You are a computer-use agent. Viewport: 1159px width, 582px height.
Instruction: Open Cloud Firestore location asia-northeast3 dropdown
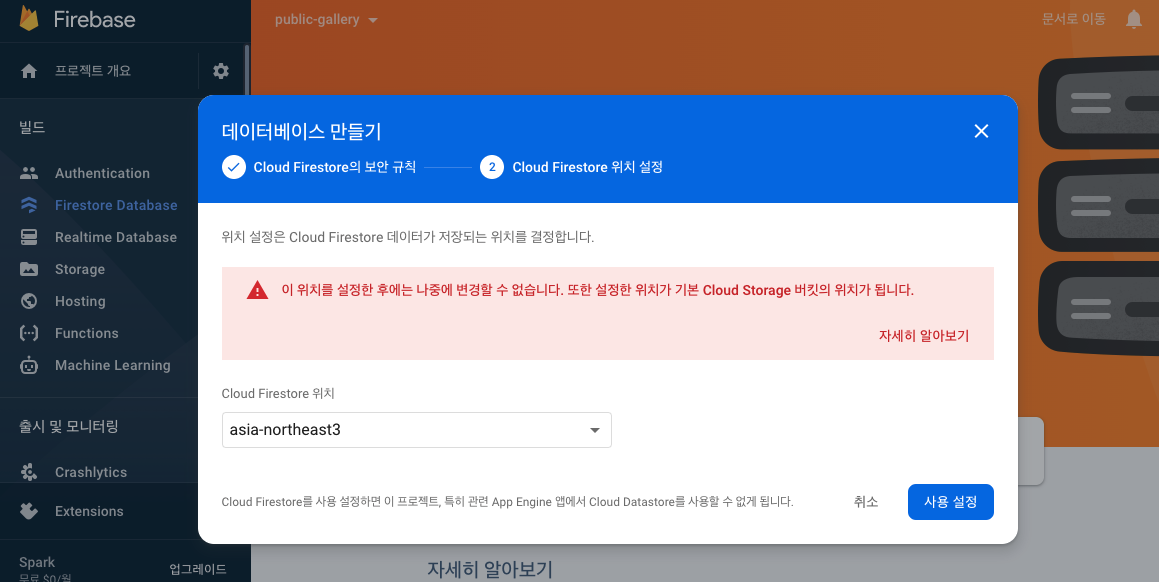416,430
